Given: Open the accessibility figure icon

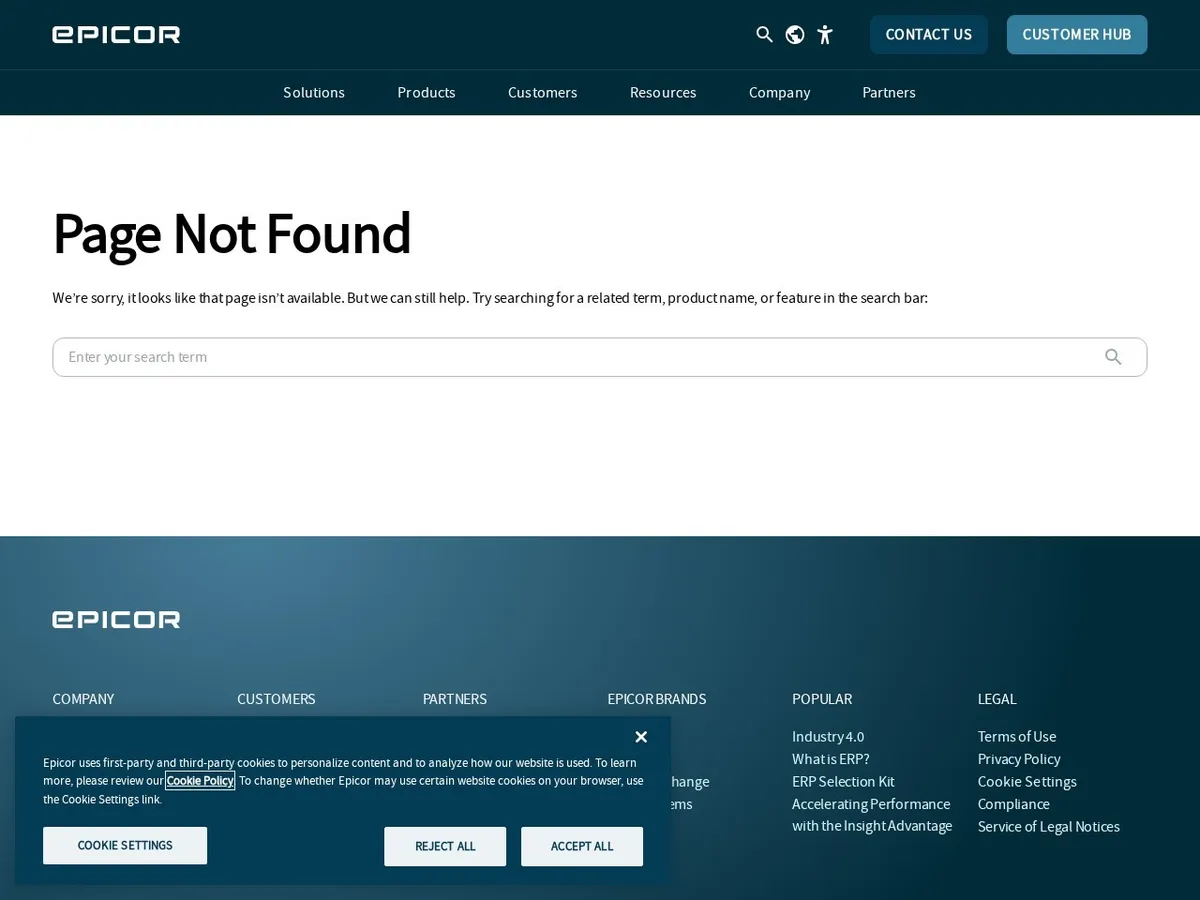Looking at the screenshot, I should tap(825, 35).
